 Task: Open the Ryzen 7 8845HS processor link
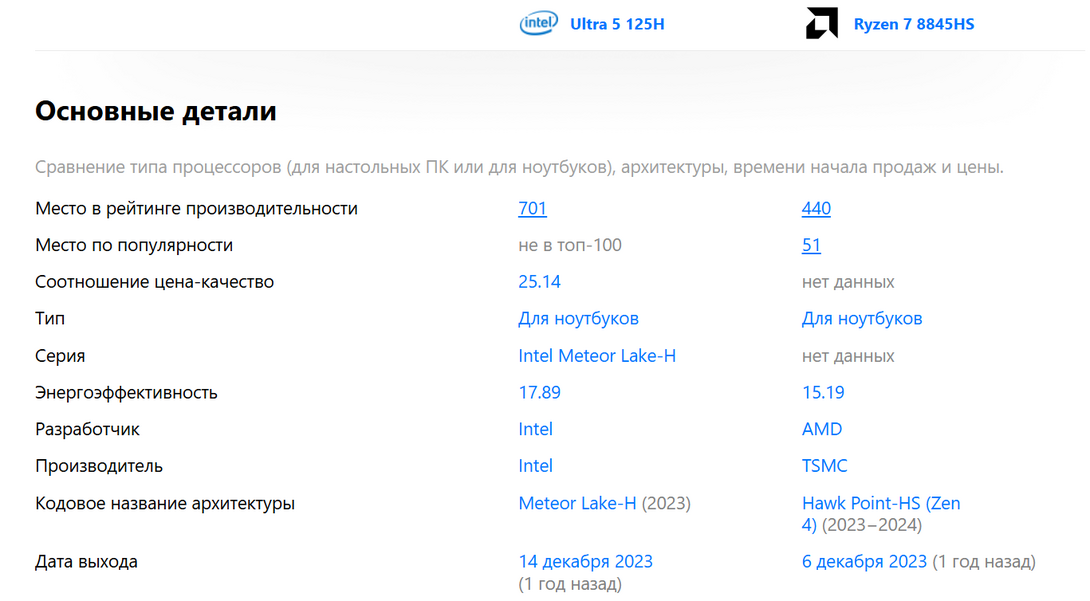913,24
